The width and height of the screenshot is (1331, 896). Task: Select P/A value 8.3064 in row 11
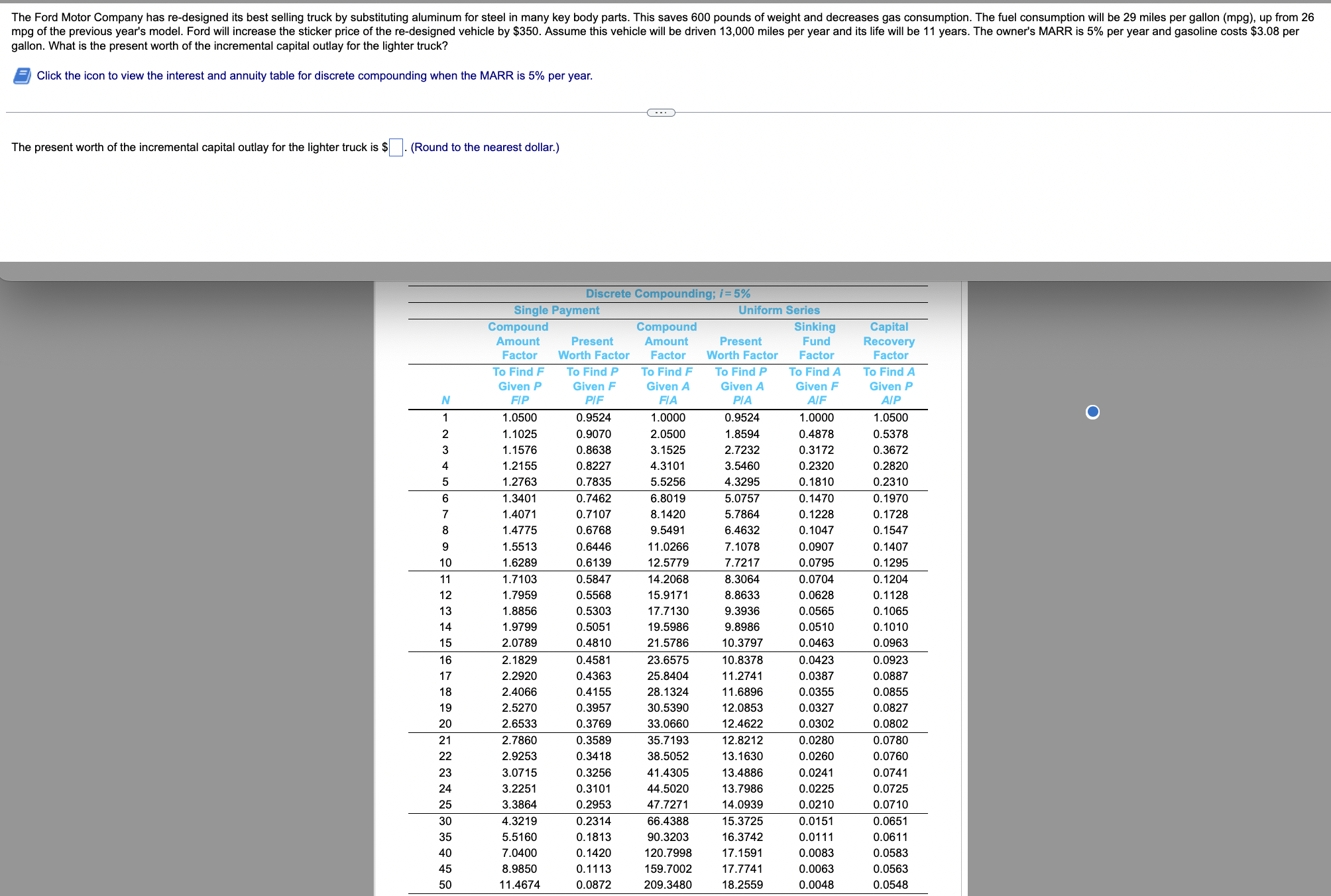(x=742, y=579)
